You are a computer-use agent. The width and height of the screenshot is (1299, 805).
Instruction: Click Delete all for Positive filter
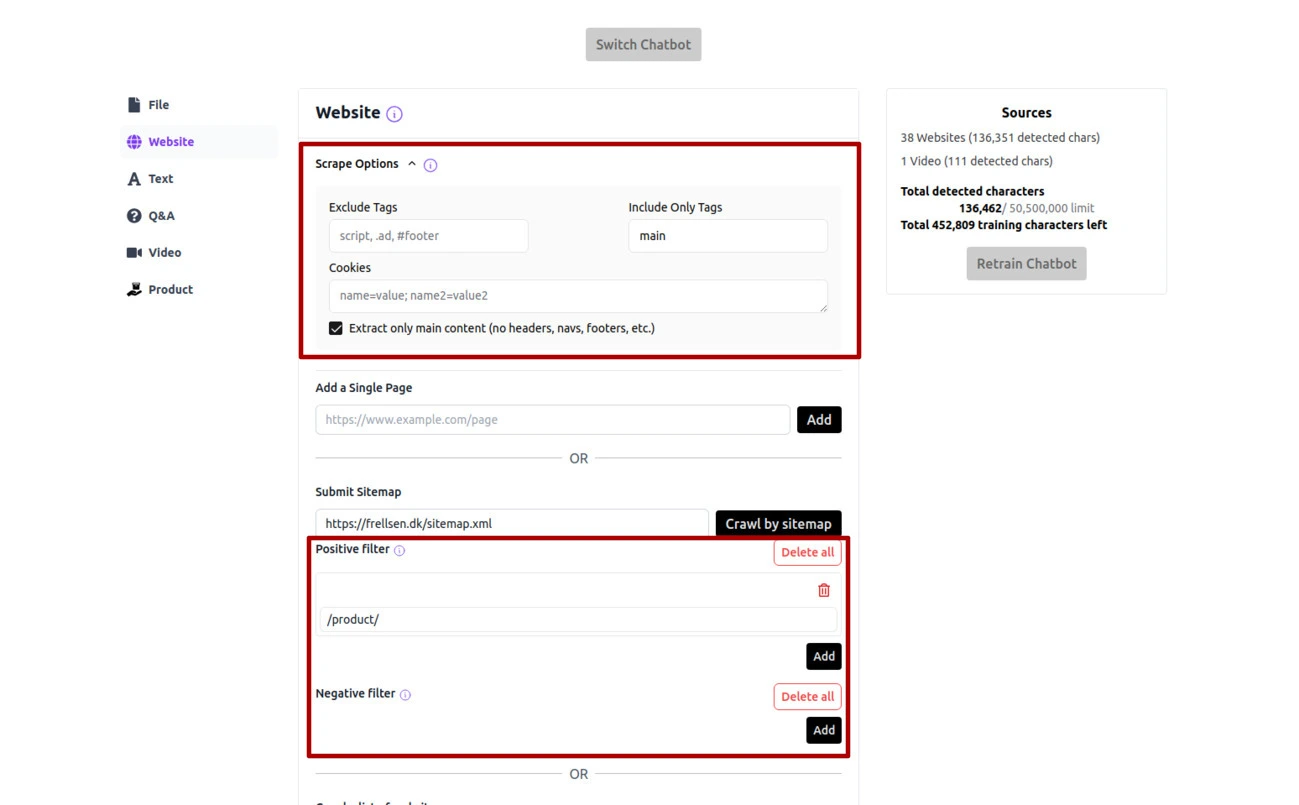pos(807,552)
